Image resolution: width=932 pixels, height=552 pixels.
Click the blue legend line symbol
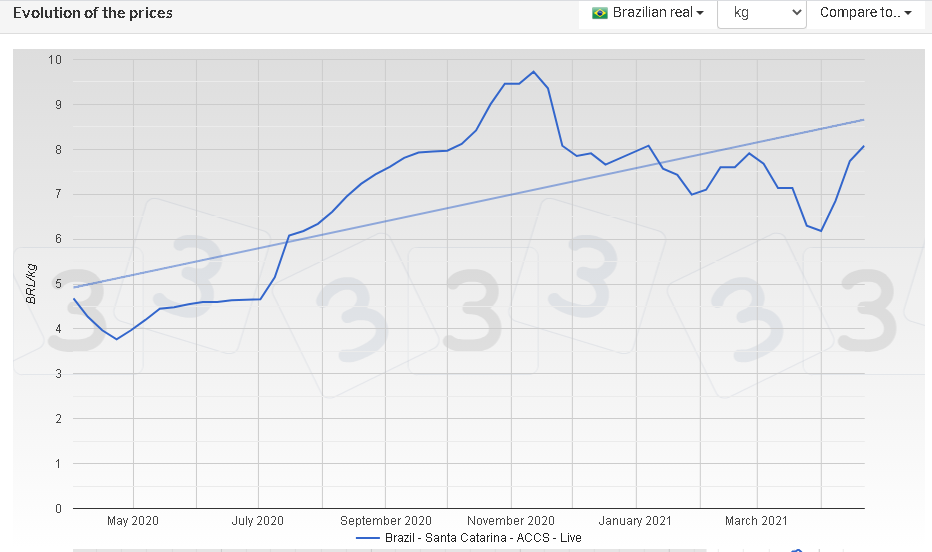tap(368, 537)
